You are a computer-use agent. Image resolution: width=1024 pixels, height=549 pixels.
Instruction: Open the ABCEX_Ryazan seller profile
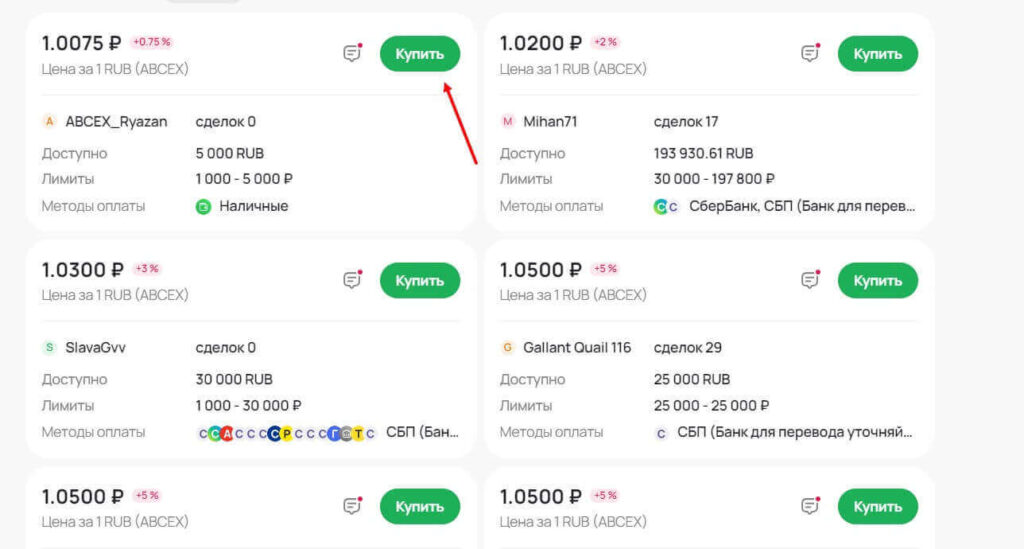116,122
